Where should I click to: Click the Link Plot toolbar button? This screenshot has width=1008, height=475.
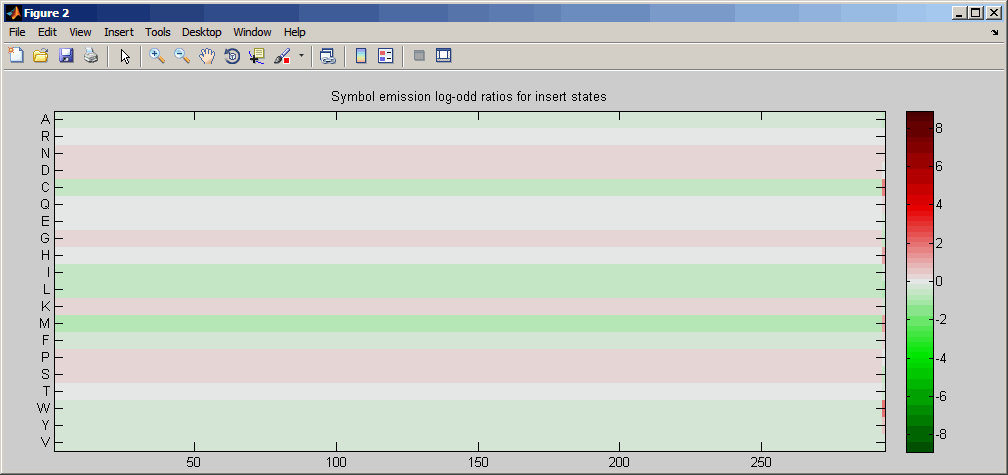(x=328, y=56)
